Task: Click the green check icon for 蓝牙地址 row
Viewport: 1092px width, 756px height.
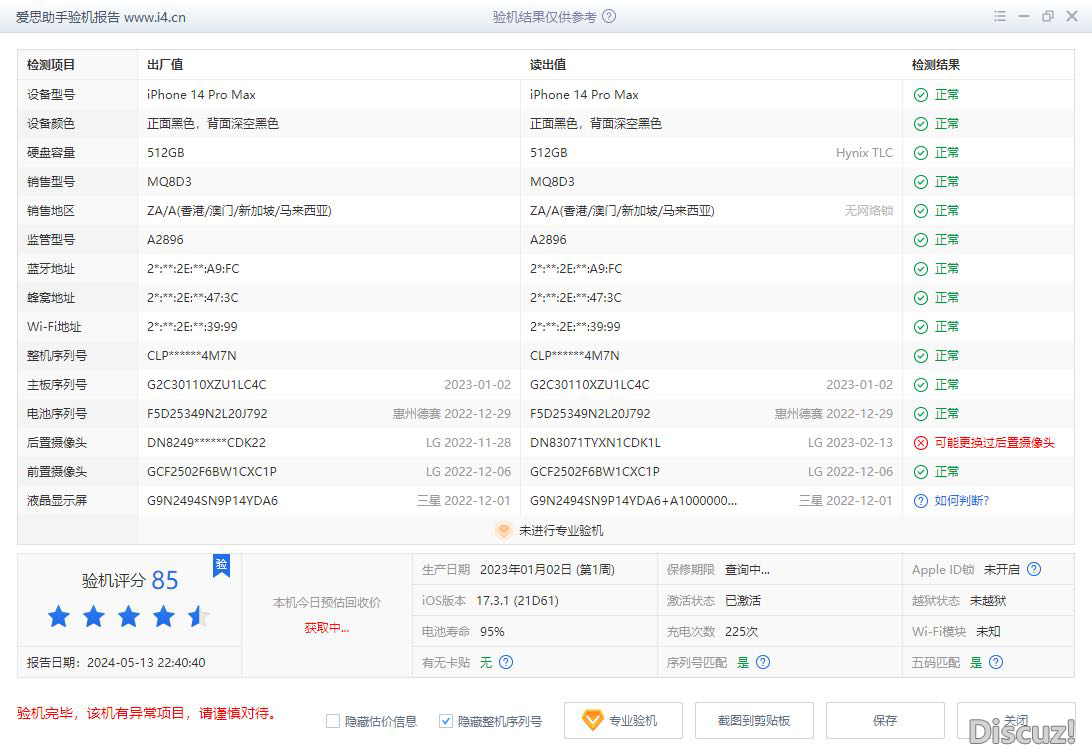Action: [921, 269]
